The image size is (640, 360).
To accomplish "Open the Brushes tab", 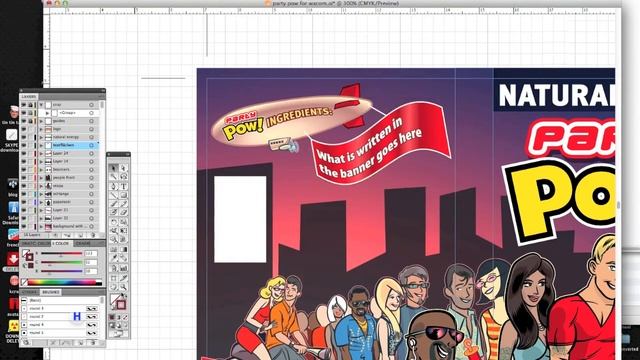I will 51,292.
